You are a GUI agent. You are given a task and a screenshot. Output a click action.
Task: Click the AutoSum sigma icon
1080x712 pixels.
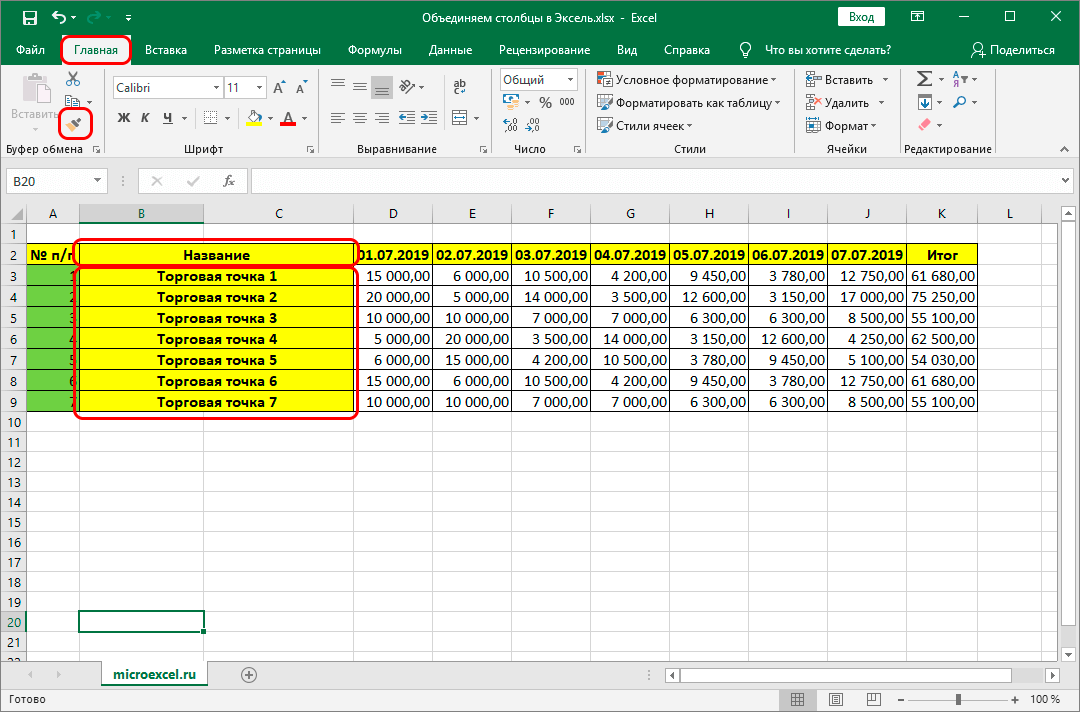click(x=924, y=78)
